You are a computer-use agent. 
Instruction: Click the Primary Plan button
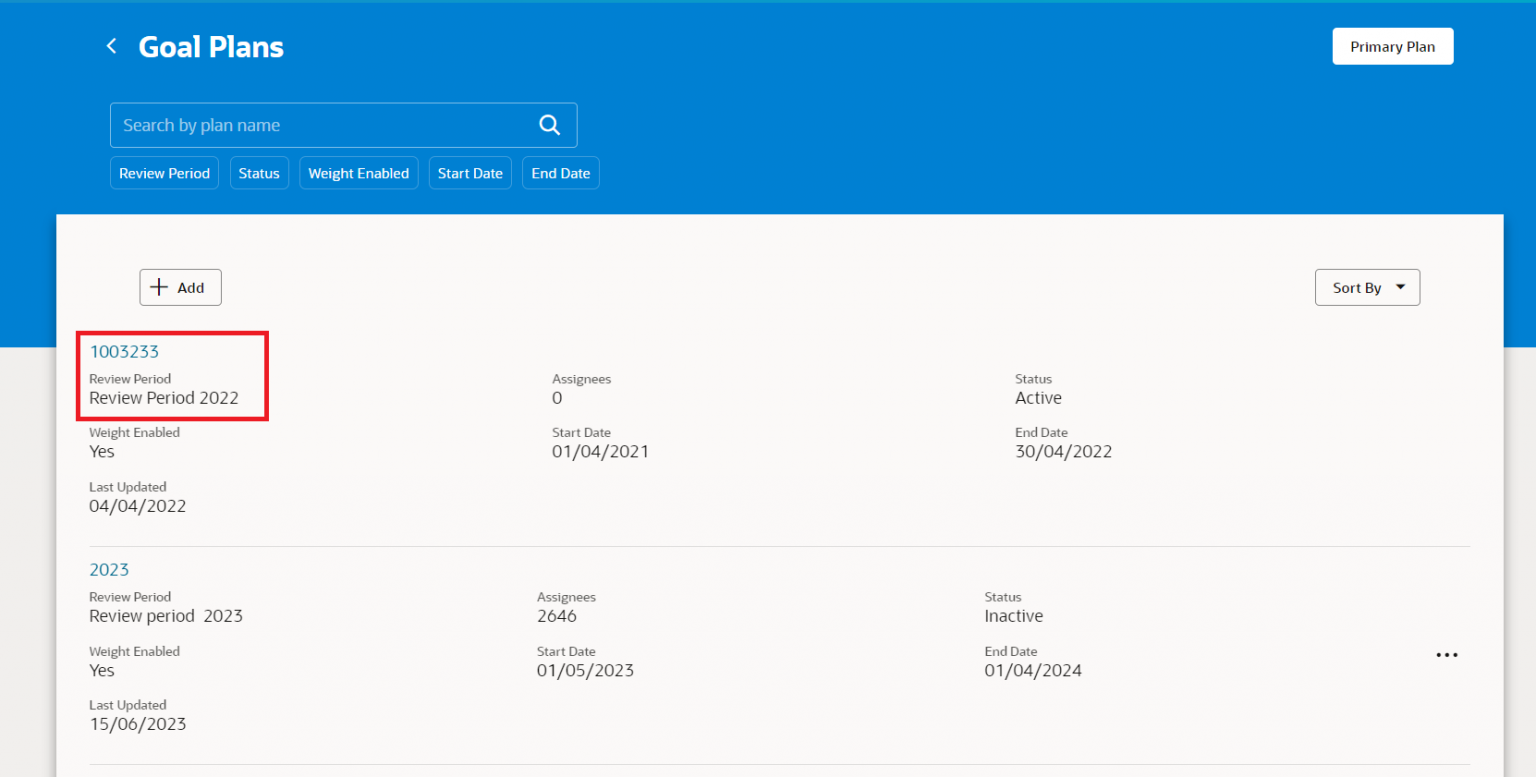click(1392, 46)
